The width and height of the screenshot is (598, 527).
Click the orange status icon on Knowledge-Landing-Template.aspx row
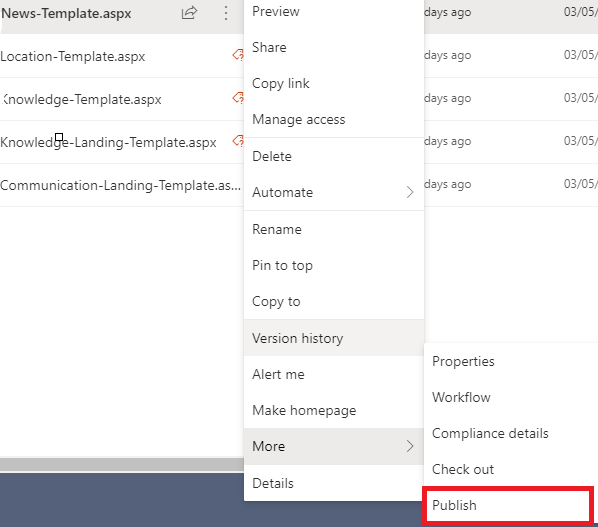[x=238, y=141]
